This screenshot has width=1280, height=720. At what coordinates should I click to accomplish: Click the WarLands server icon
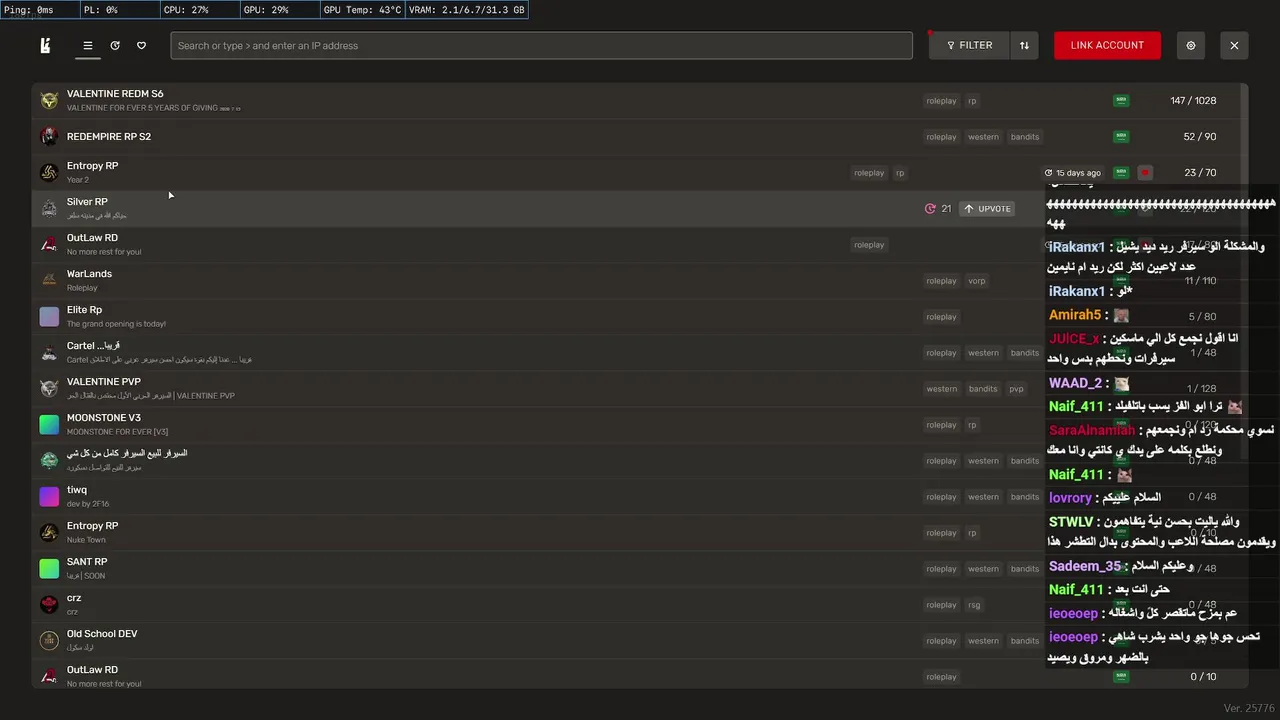click(x=49, y=280)
